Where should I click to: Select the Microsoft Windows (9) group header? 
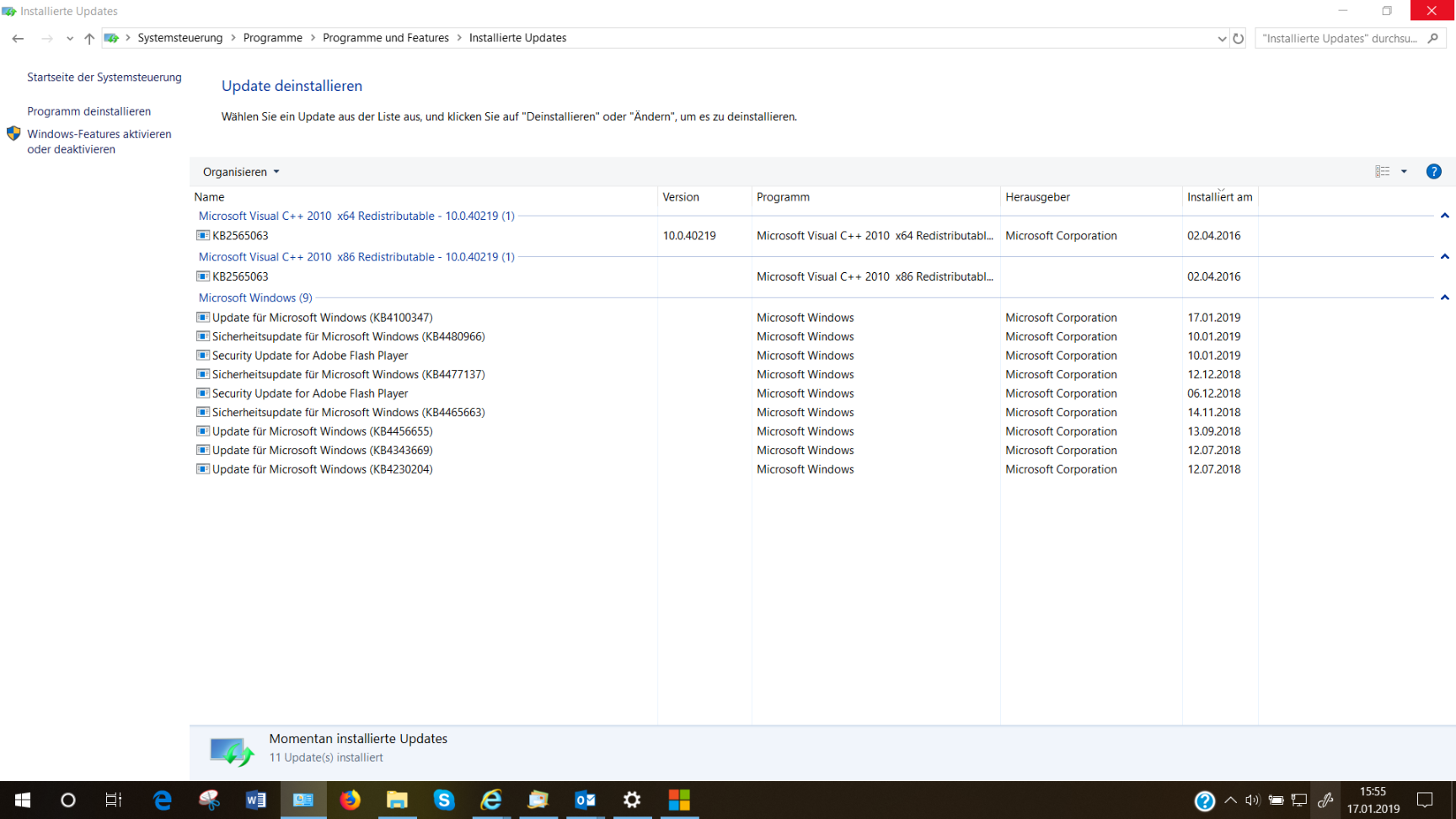tap(255, 297)
